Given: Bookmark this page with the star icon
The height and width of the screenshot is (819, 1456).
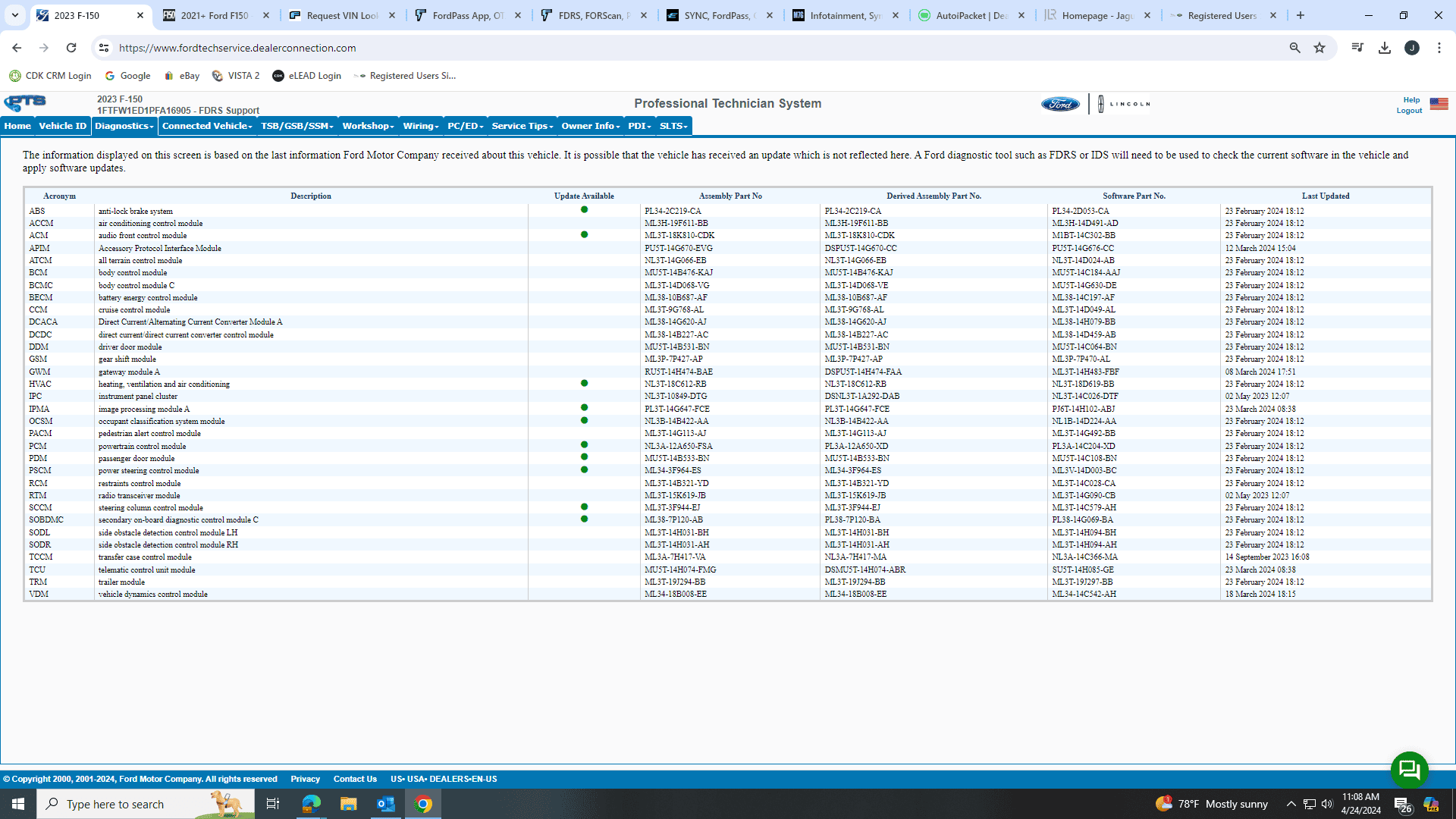Looking at the screenshot, I should [x=1319, y=48].
